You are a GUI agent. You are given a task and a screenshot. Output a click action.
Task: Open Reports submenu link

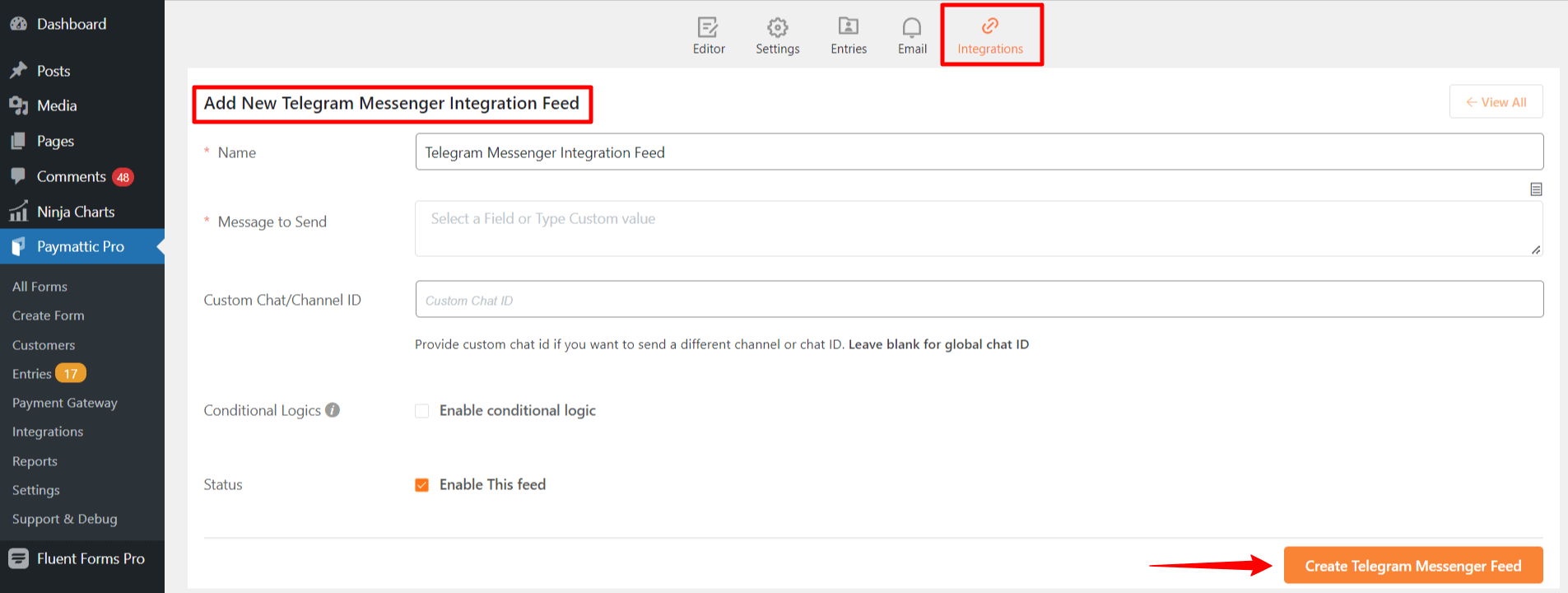point(35,461)
